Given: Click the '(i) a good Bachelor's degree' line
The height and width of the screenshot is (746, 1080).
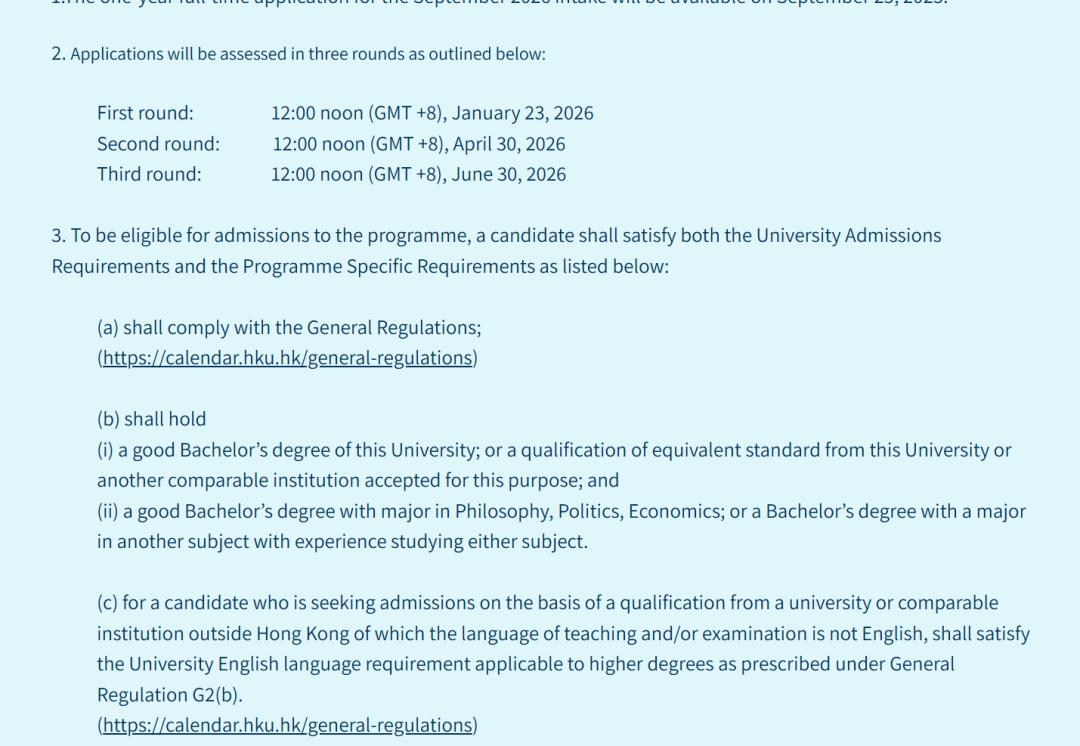Looking at the screenshot, I should click(x=554, y=450).
